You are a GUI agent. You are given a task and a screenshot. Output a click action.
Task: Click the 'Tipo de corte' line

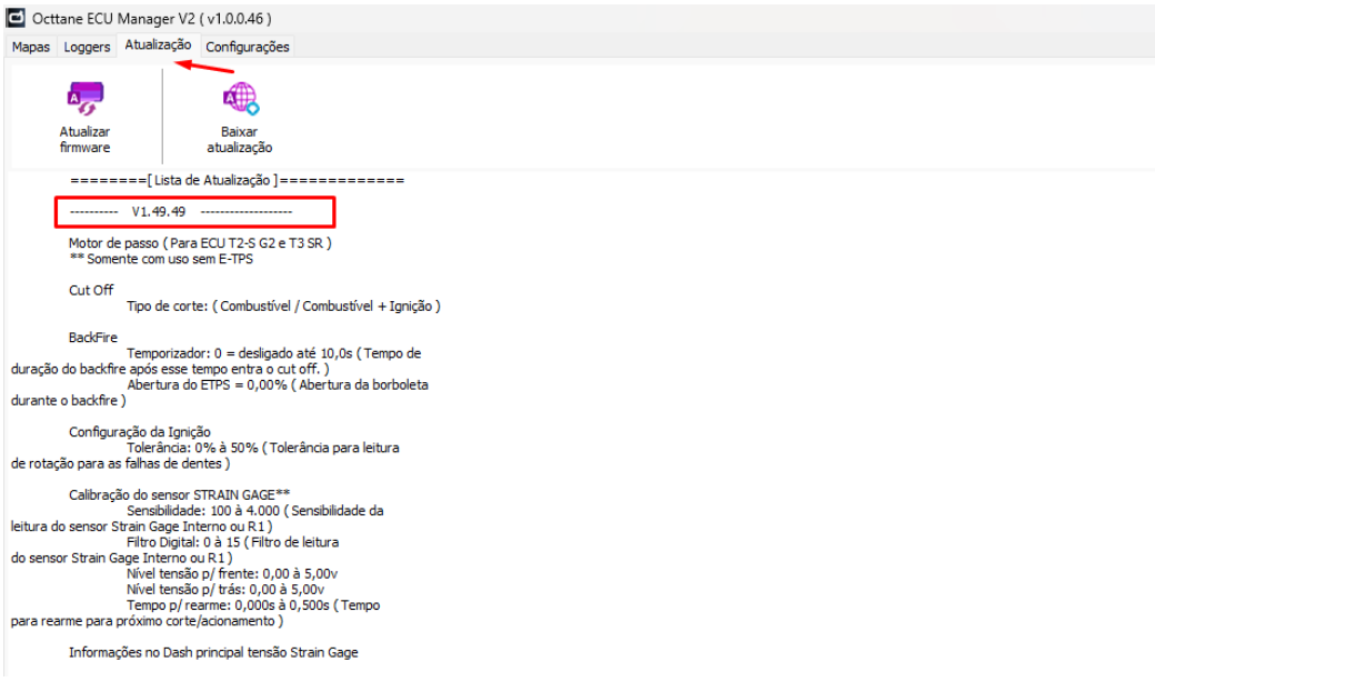[x=283, y=306]
